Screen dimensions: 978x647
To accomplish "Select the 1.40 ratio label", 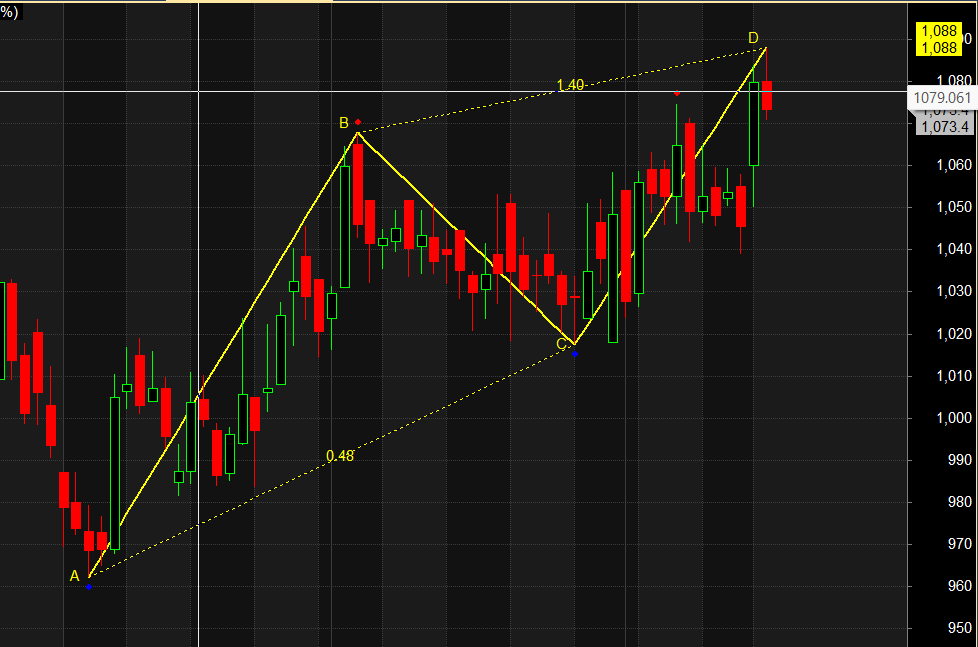I will click(570, 85).
